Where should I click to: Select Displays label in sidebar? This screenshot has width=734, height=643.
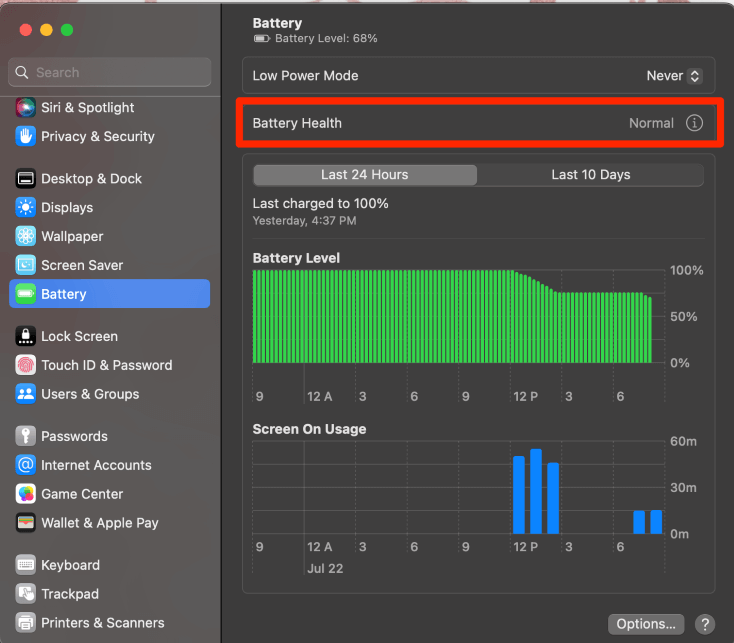click(67, 207)
